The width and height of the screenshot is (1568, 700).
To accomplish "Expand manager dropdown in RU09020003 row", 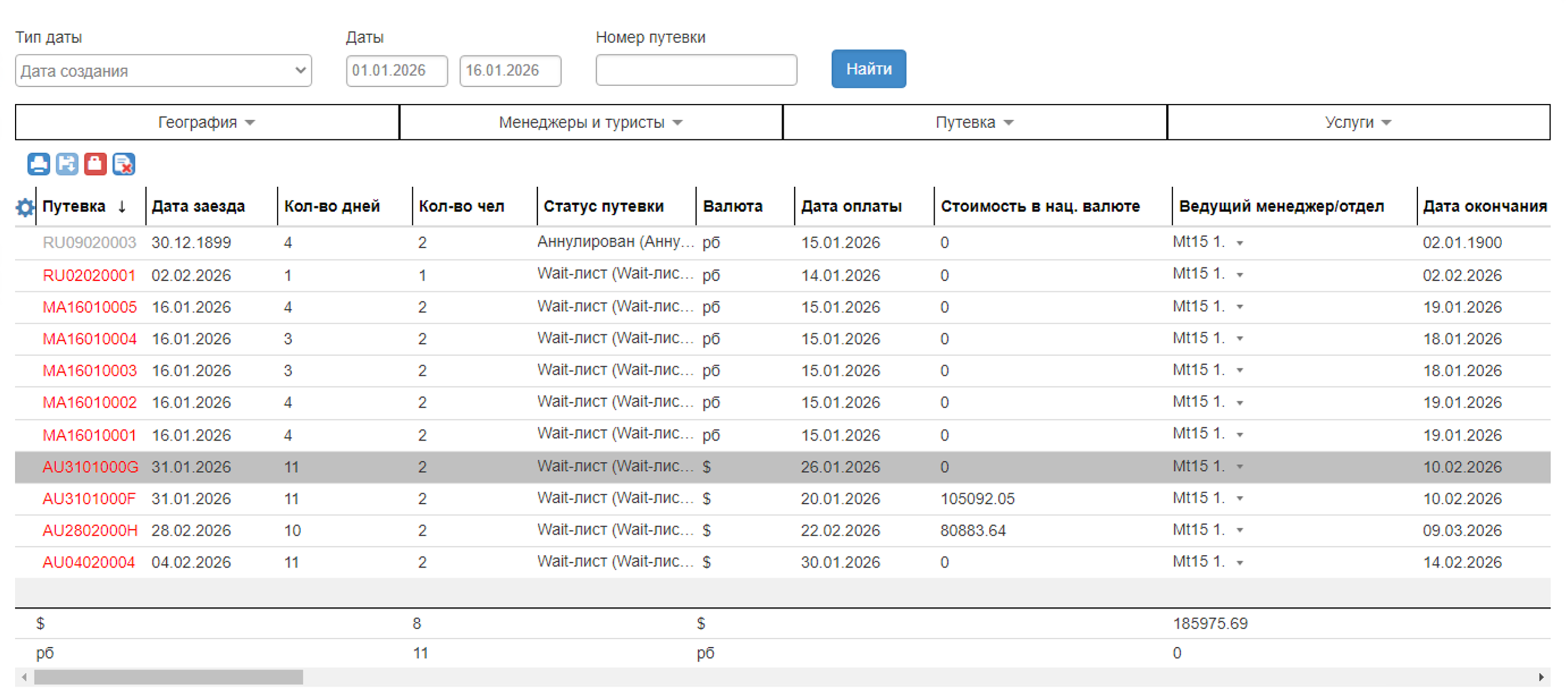I will 1240,243.
